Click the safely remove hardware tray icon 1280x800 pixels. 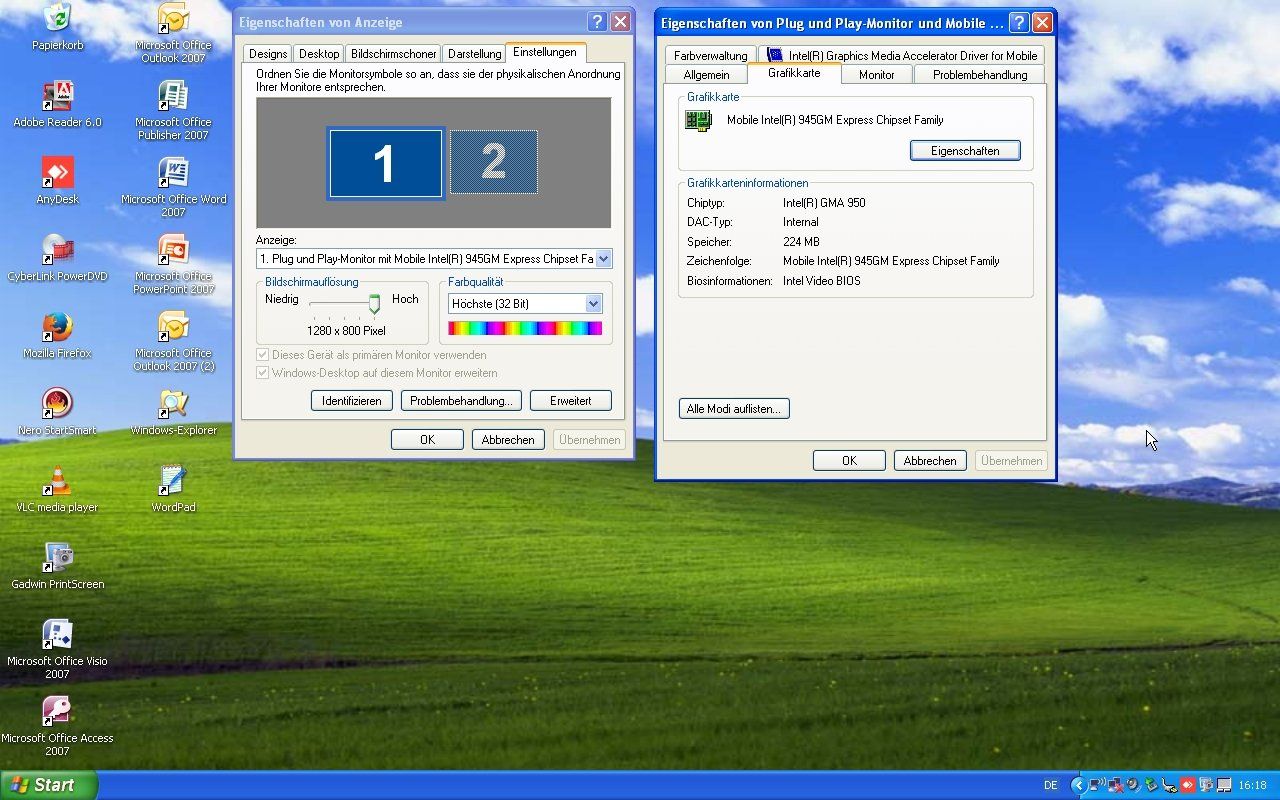(x=1151, y=785)
